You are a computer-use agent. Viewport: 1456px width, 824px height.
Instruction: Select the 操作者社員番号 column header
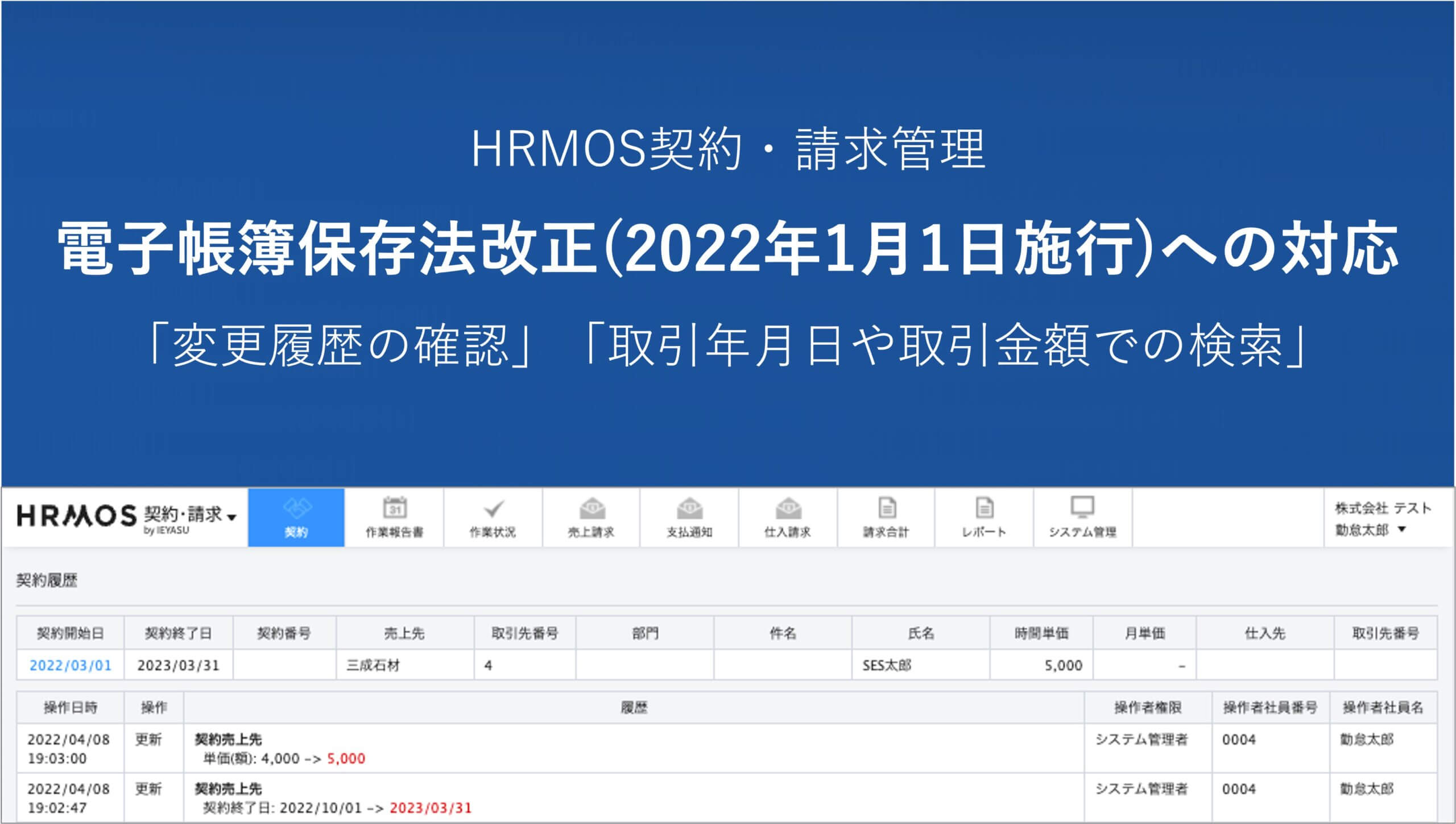point(1271,707)
